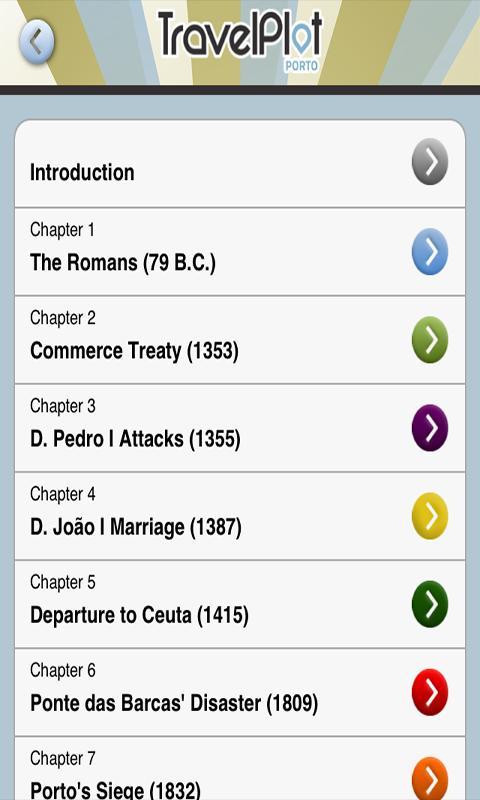Select Commerce Treaty (1353) title text

[x=134, y=351]
